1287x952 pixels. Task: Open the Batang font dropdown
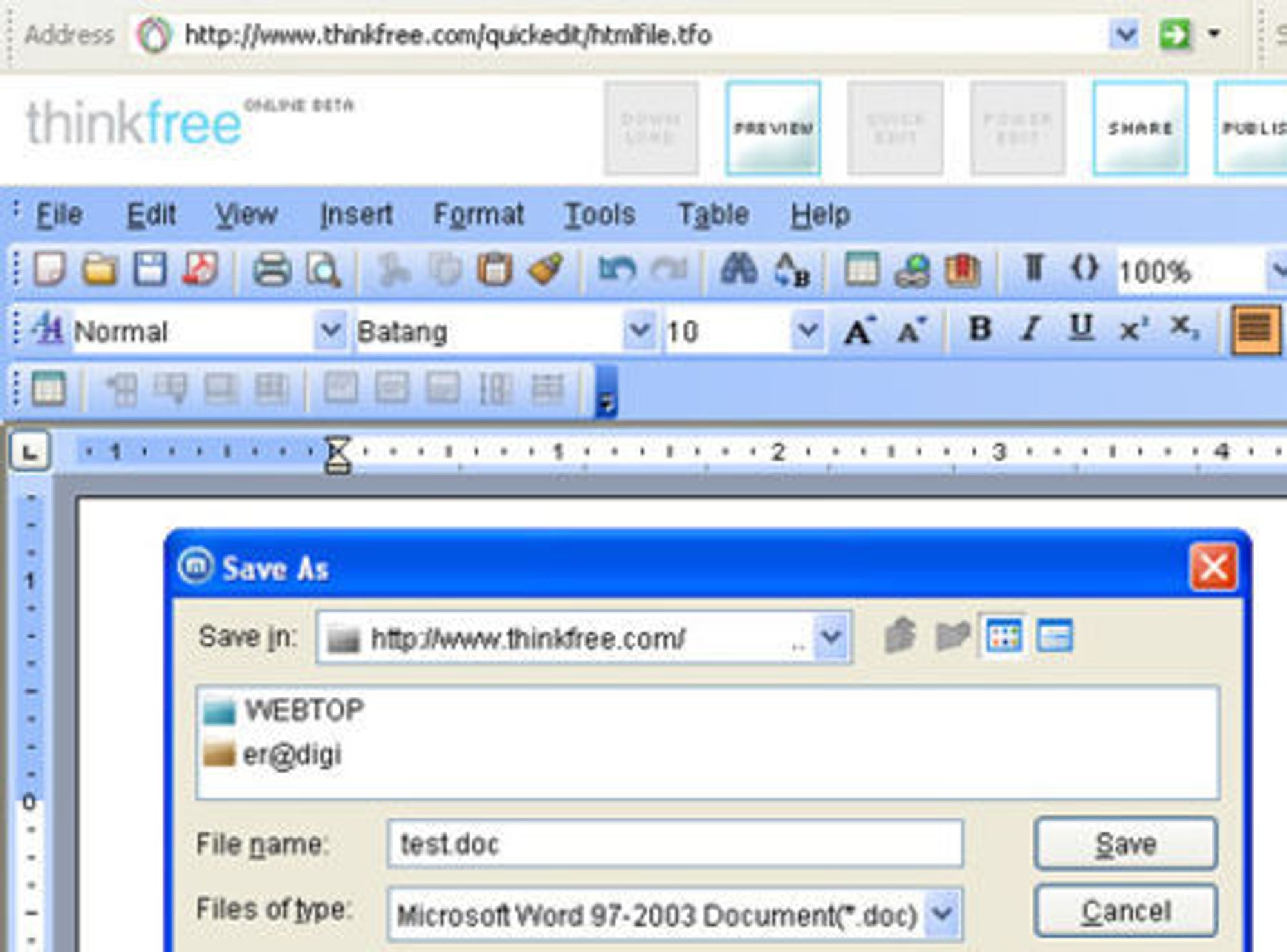(639, 331)
